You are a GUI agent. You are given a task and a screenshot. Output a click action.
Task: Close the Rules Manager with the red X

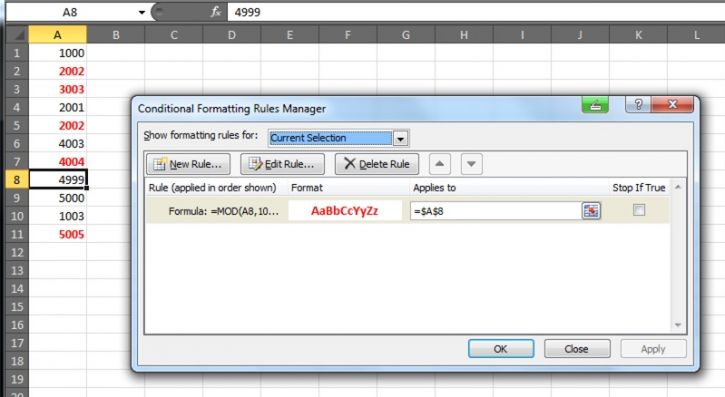pyautogui.click(x=672, y=105)
